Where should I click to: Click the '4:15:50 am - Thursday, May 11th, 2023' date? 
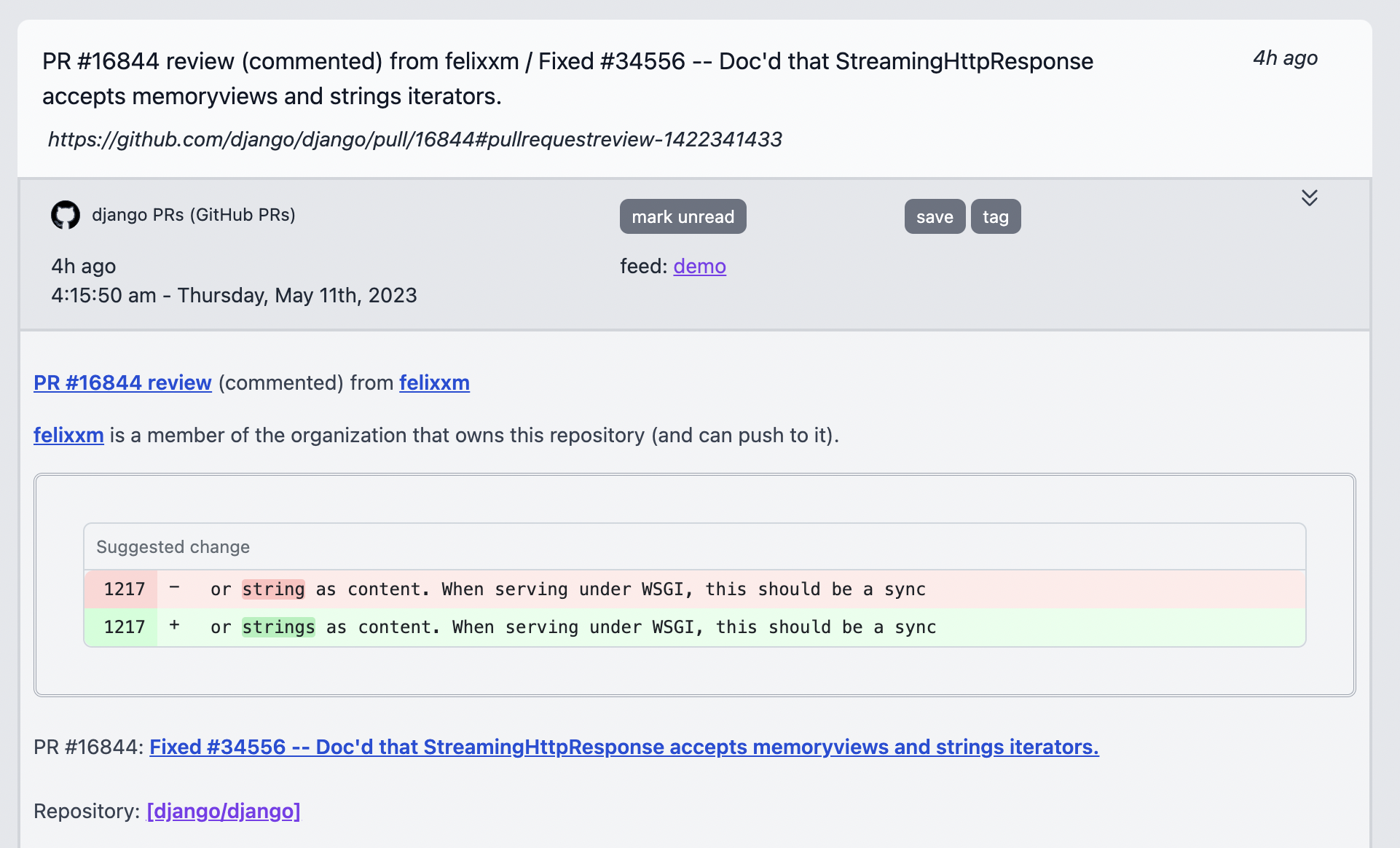point(234,295)
